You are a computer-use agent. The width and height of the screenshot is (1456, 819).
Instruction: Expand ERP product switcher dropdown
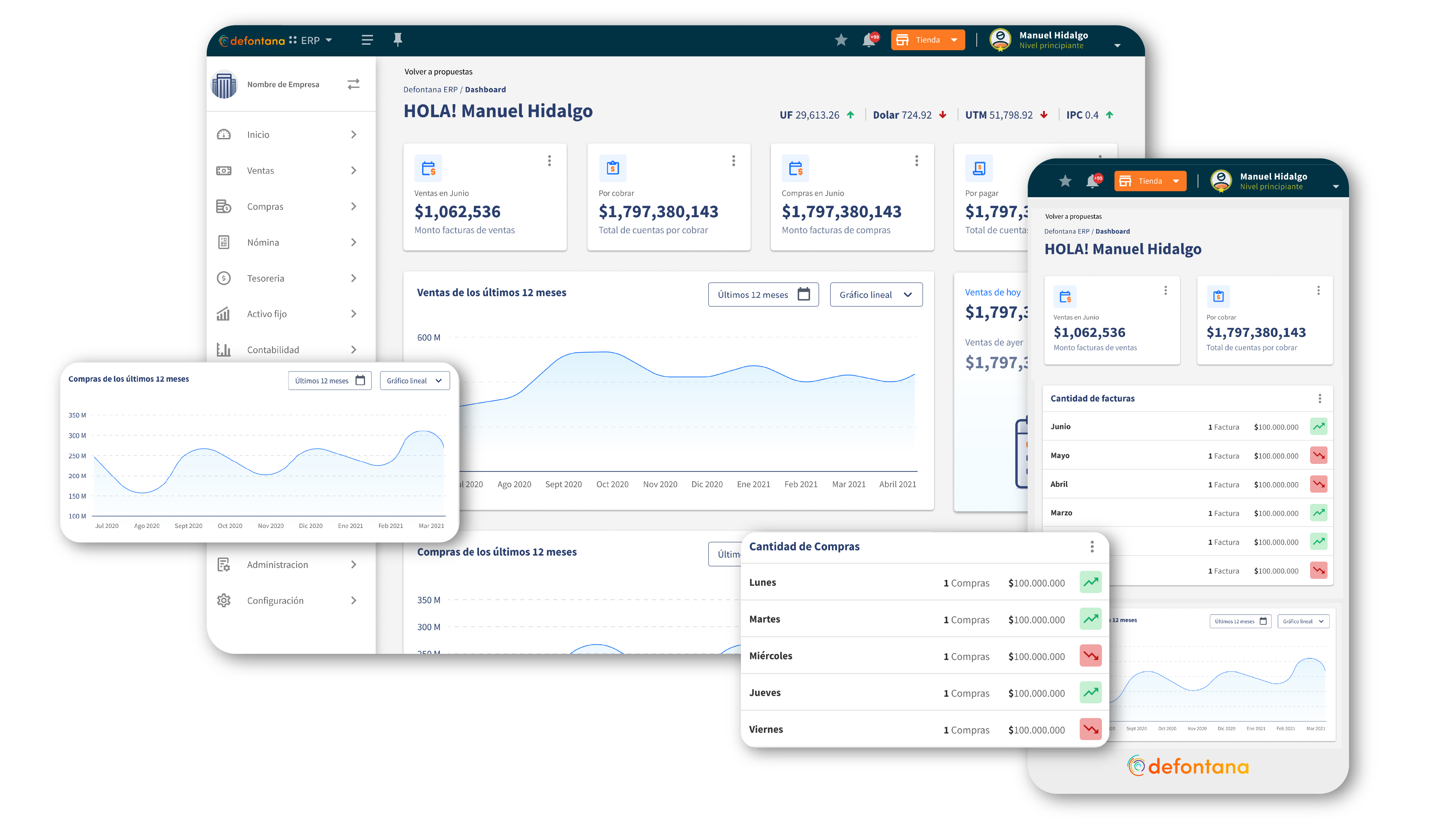coord(329,40)
